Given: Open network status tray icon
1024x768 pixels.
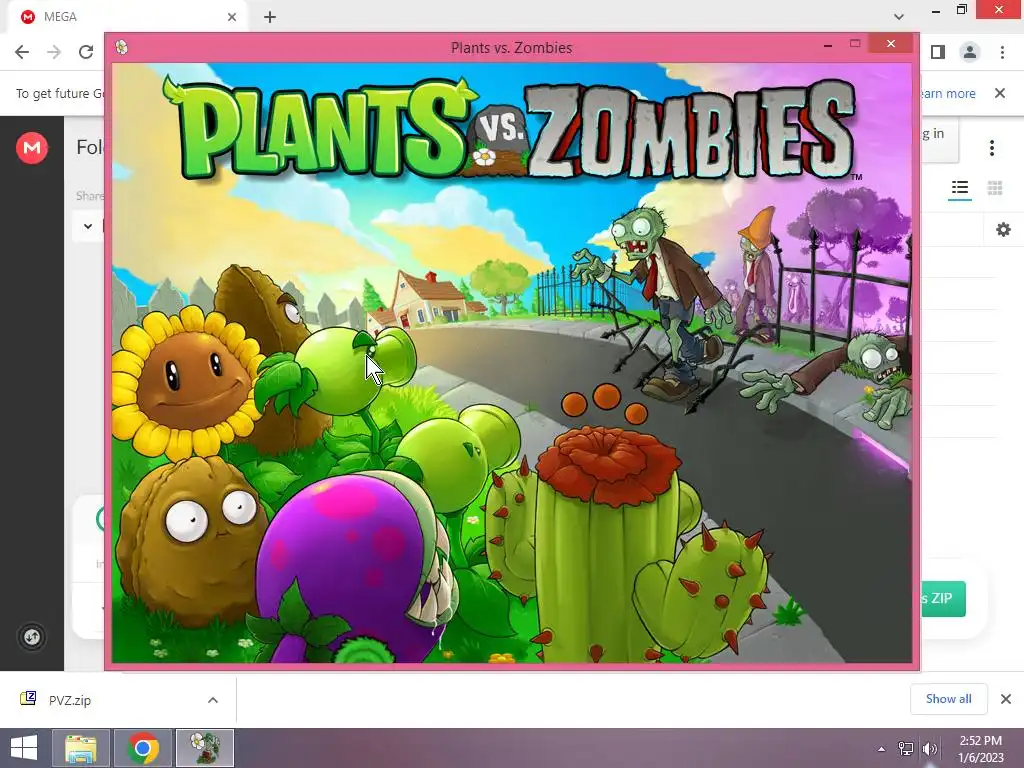Looking at the screenshot, I should (x=905, y=748).
